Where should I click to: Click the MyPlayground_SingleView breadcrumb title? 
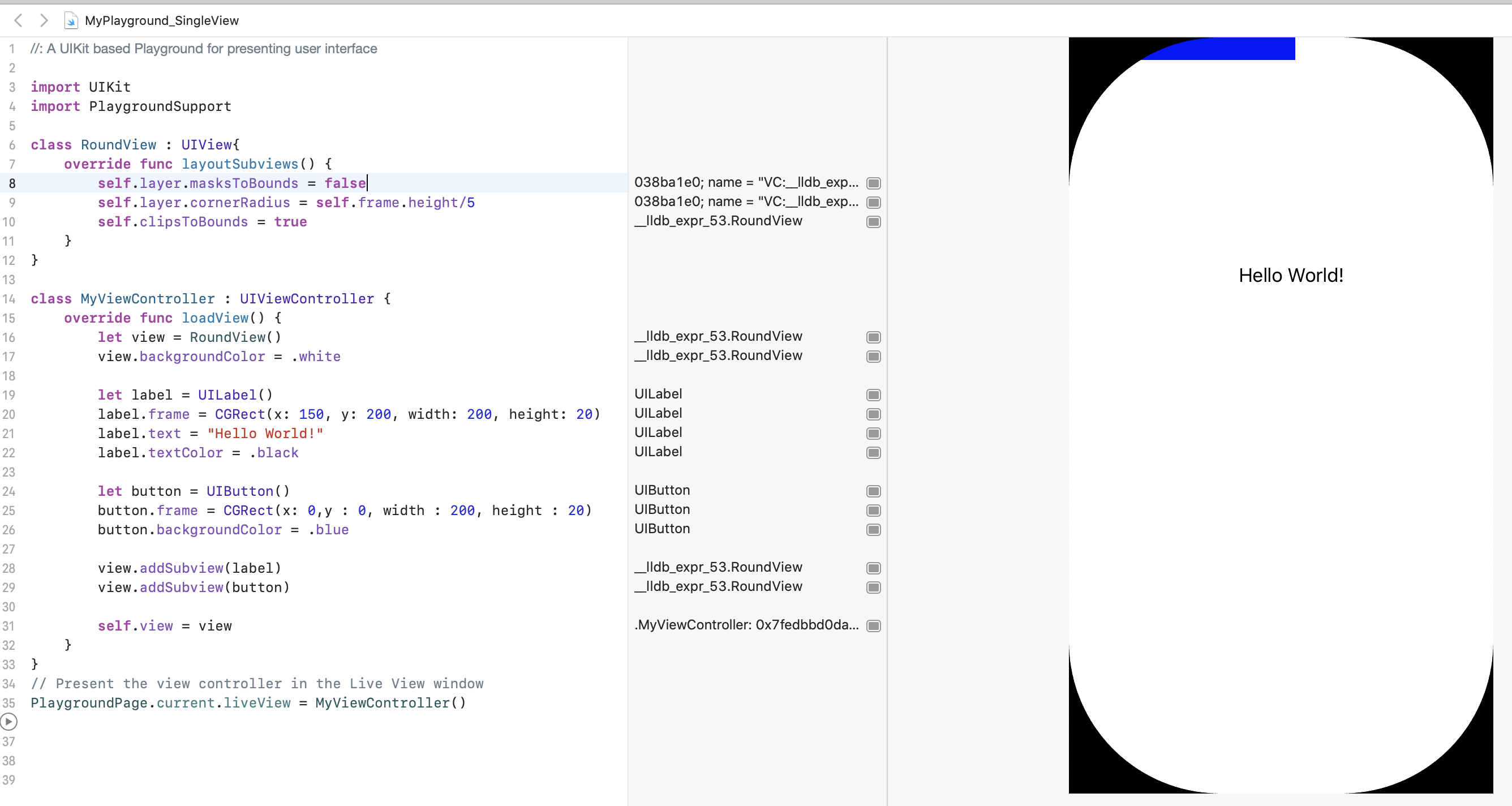point(161,20)
